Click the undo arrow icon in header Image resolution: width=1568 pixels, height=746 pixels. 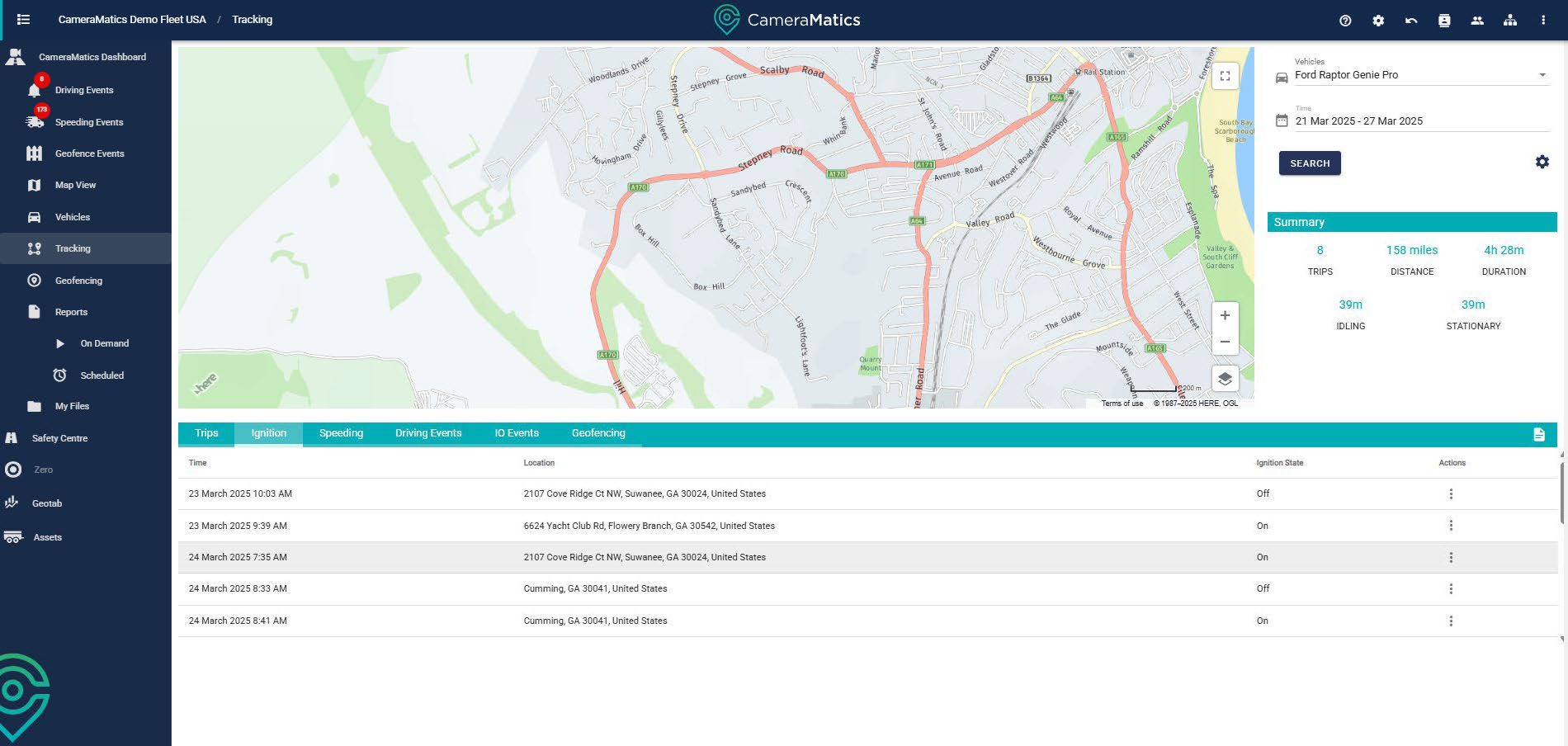pos(1411,21)
